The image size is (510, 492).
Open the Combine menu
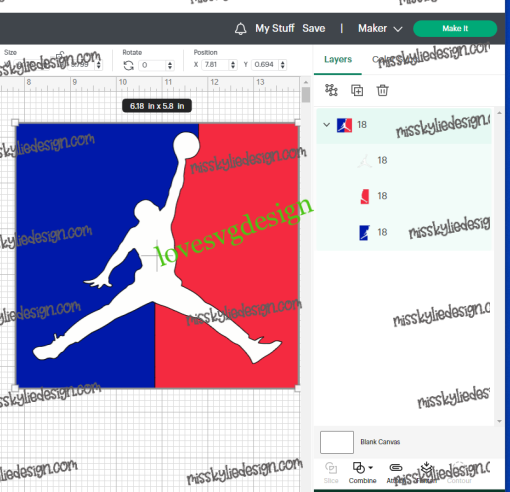[362, 472]
